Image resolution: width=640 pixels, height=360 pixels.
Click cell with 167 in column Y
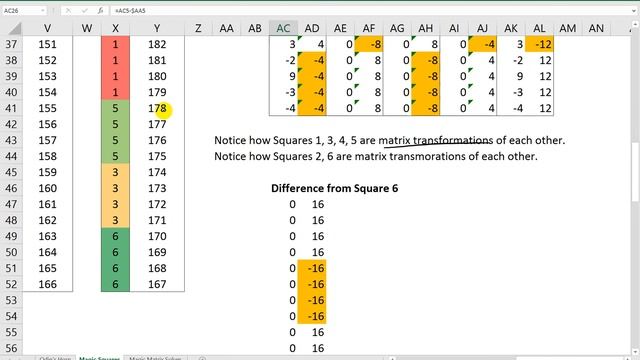coord(157,284)
